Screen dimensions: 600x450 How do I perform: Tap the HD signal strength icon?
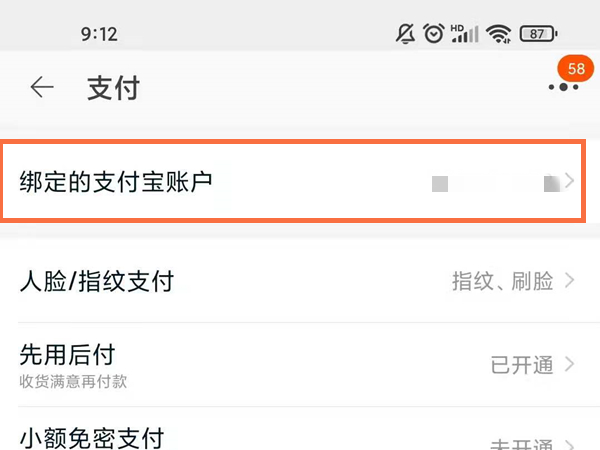[x=465, y=34]
